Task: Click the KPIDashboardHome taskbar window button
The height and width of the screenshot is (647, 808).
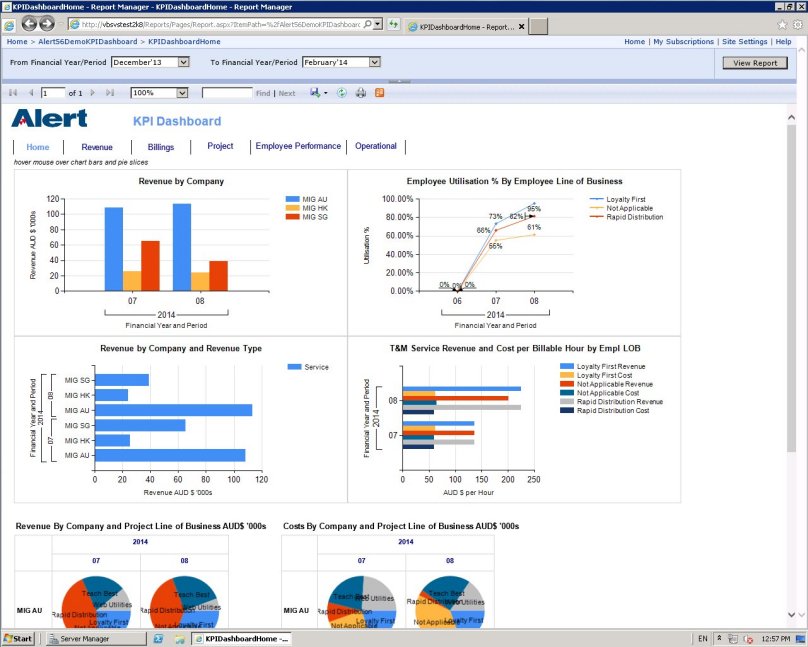Action: coord(241,639)
